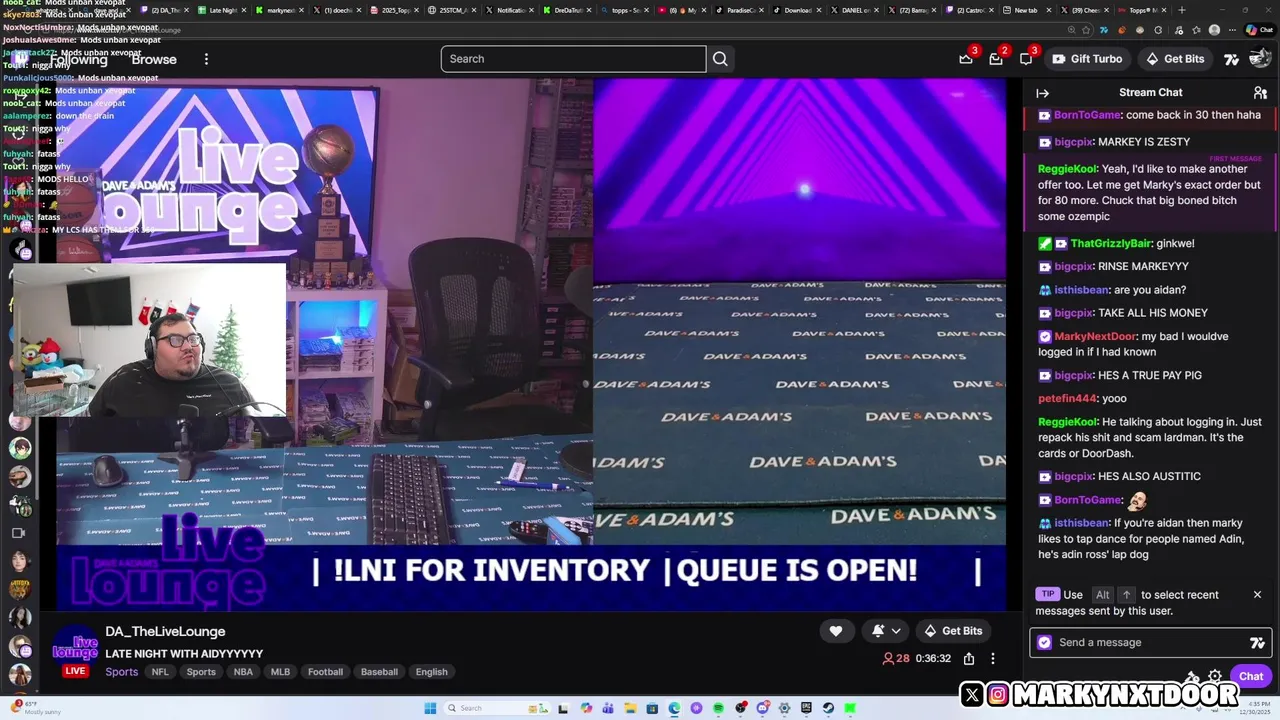Open the DA_TheLiveLounge channel name link

pos(165,631)
